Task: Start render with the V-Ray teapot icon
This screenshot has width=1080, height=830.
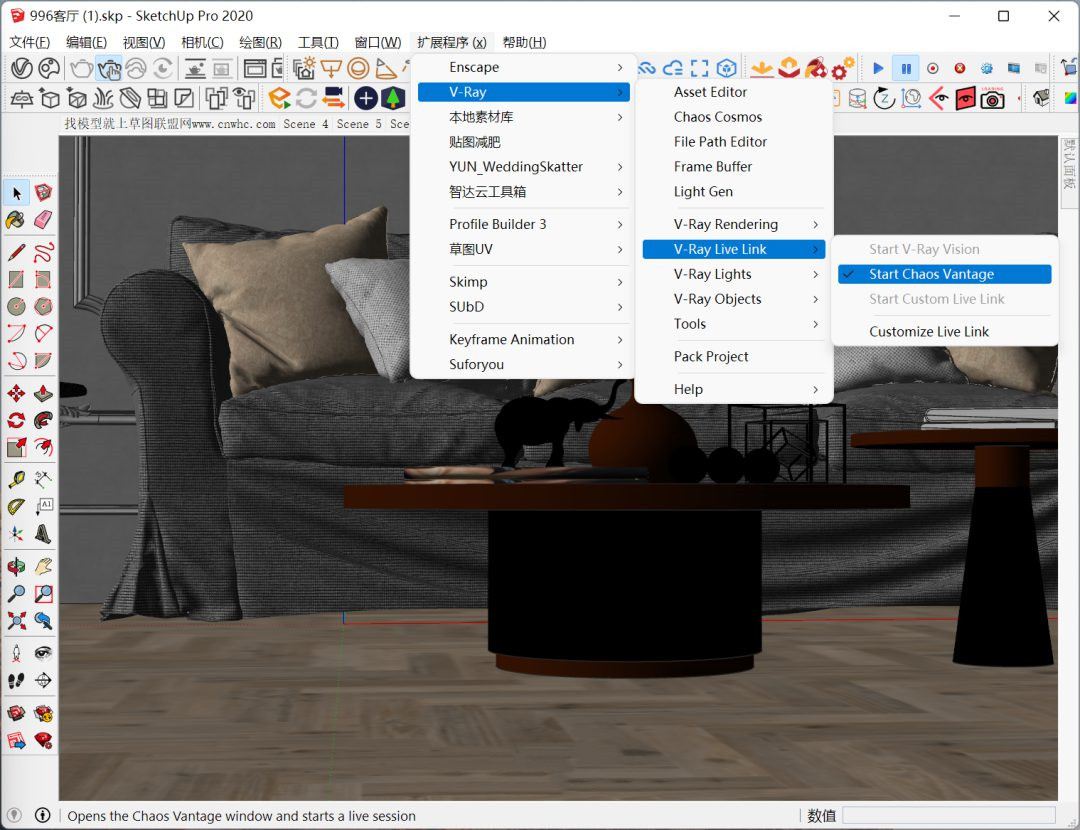Action: (x=81, y=68)
